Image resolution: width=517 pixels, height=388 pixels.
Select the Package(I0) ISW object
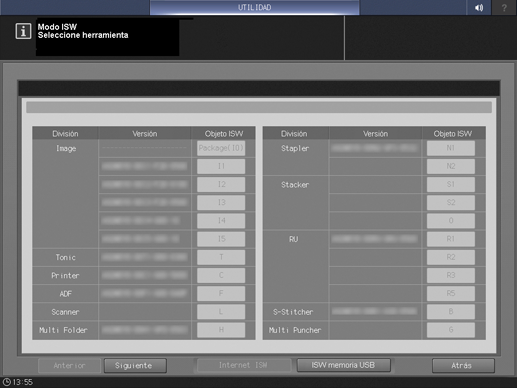[221, 148]
